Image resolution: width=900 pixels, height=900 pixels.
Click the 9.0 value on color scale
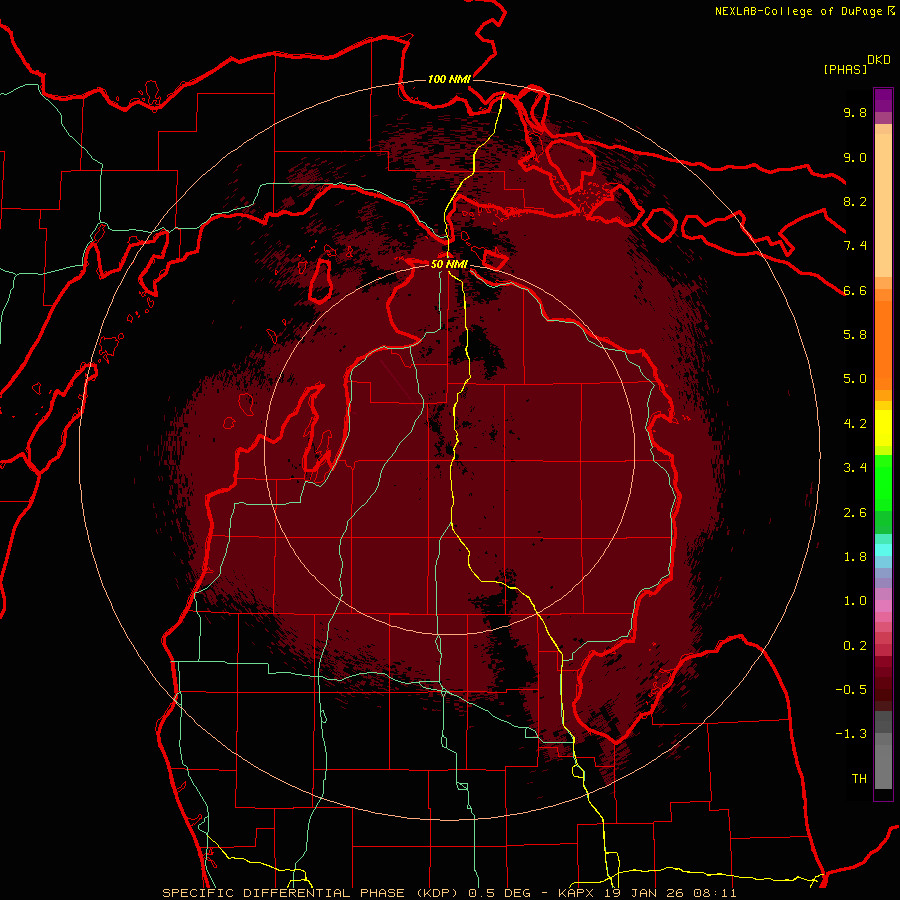click(855, 157)
